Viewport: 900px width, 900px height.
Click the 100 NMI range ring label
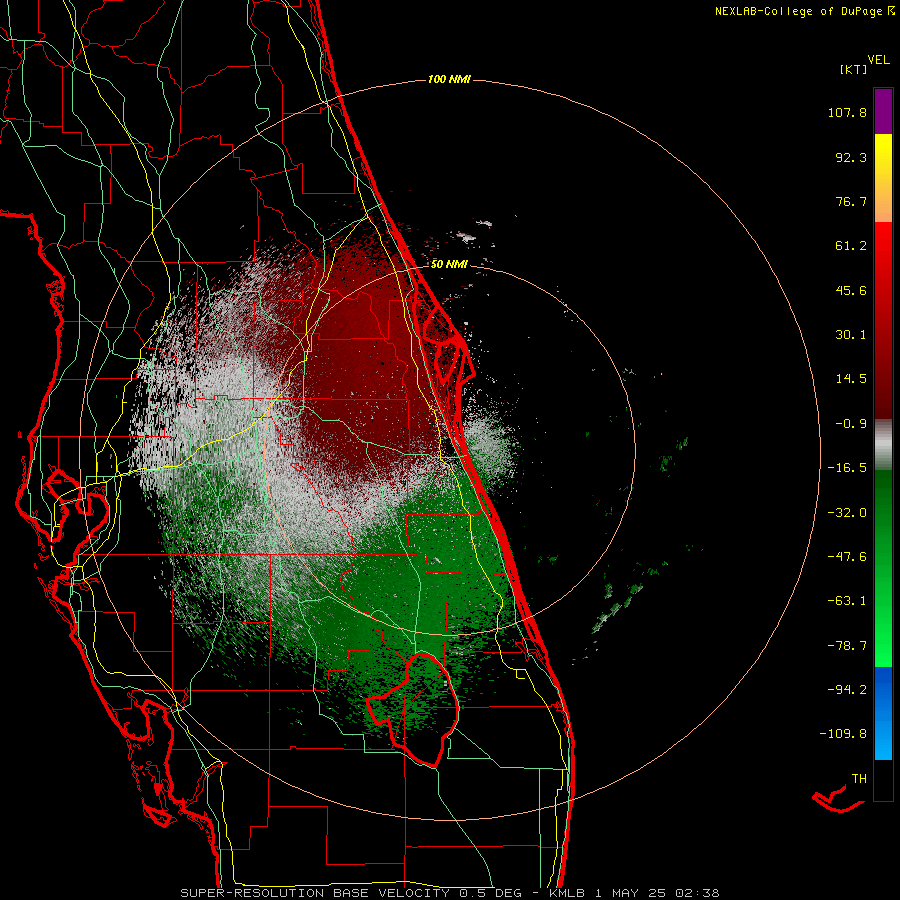click(x=449, y=79)
